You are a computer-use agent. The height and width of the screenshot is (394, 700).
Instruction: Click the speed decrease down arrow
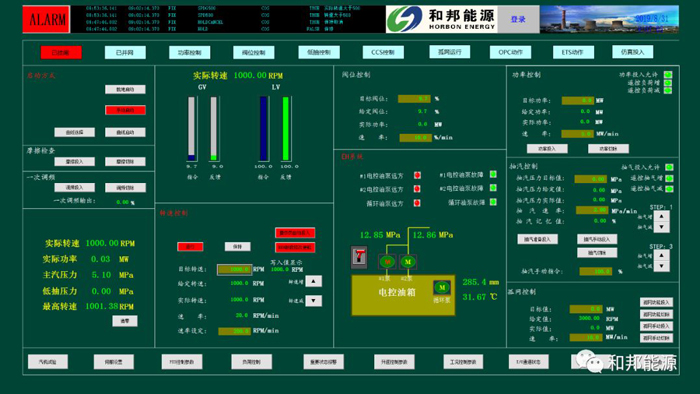click(313, 300)
